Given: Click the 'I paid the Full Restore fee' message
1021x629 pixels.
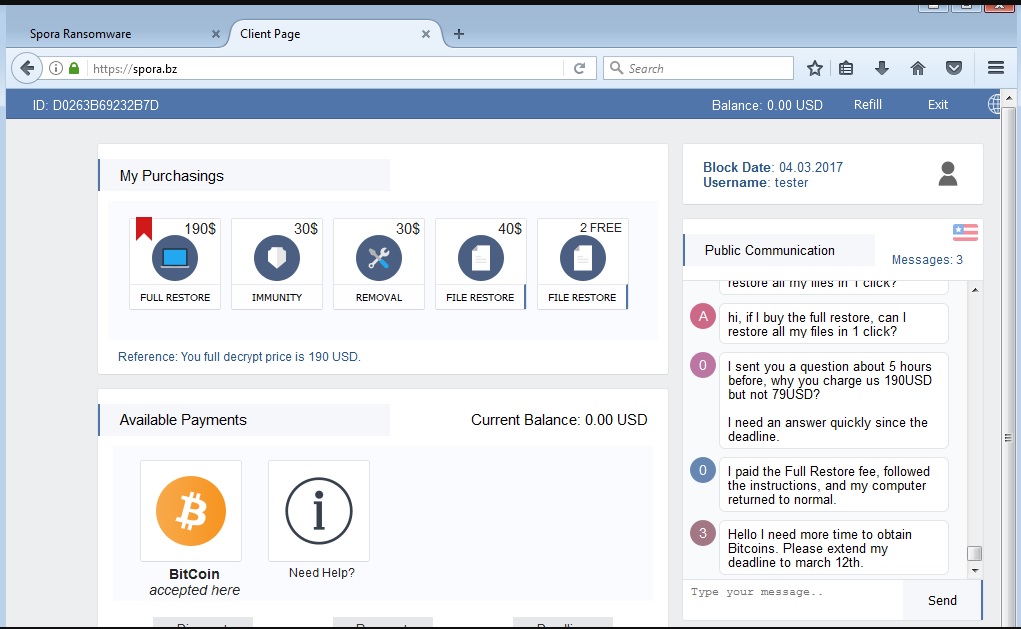Looking at the screenshot, I should click(x=833, y=485).
